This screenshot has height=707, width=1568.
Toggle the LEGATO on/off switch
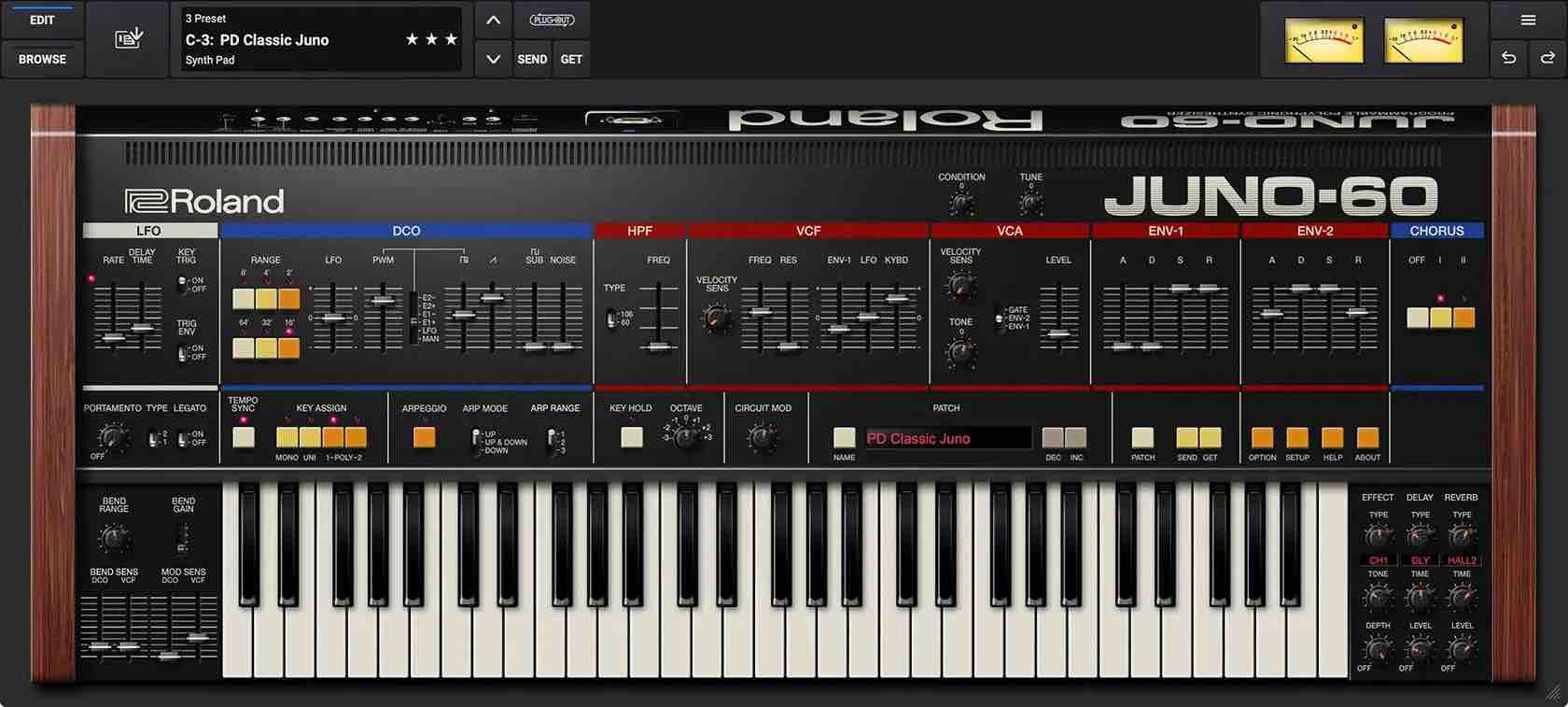click(x=183, y=438)
